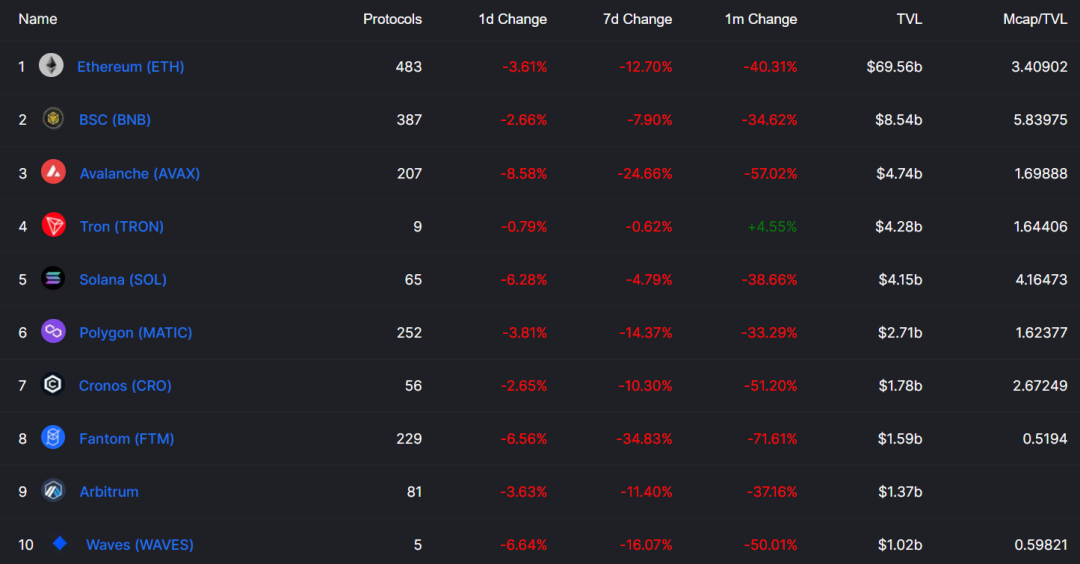Screen dimensions: 1080x564
Task: Click the Ethereum chain logo icon
Action: coord(51,65)
